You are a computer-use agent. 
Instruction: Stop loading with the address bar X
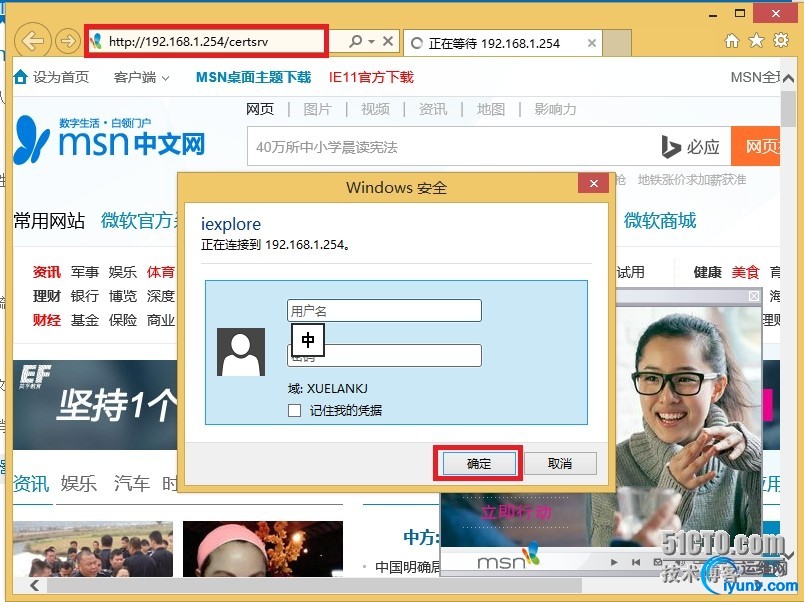pyautogui.click(x=388, y=41)
